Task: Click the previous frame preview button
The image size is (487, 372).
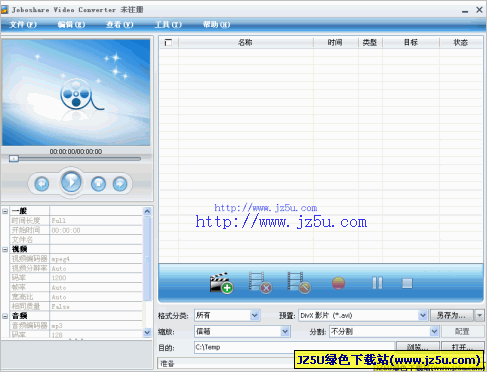Action: [x=42, y=184]
